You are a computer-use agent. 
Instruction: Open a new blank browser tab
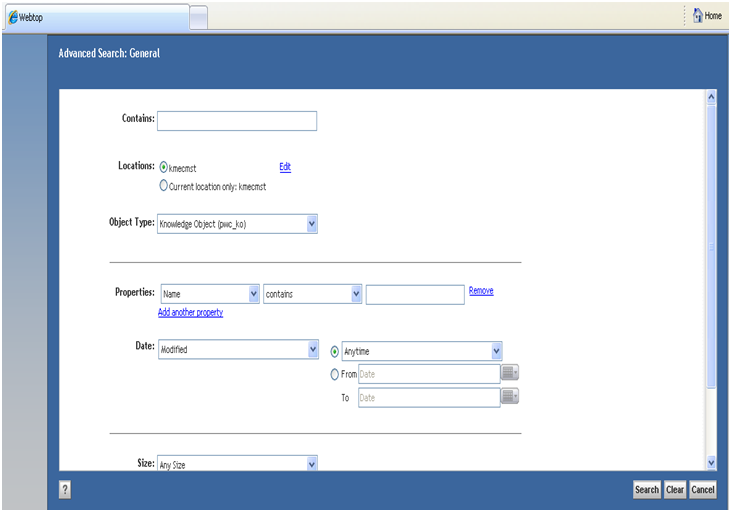tap(199, 19)
